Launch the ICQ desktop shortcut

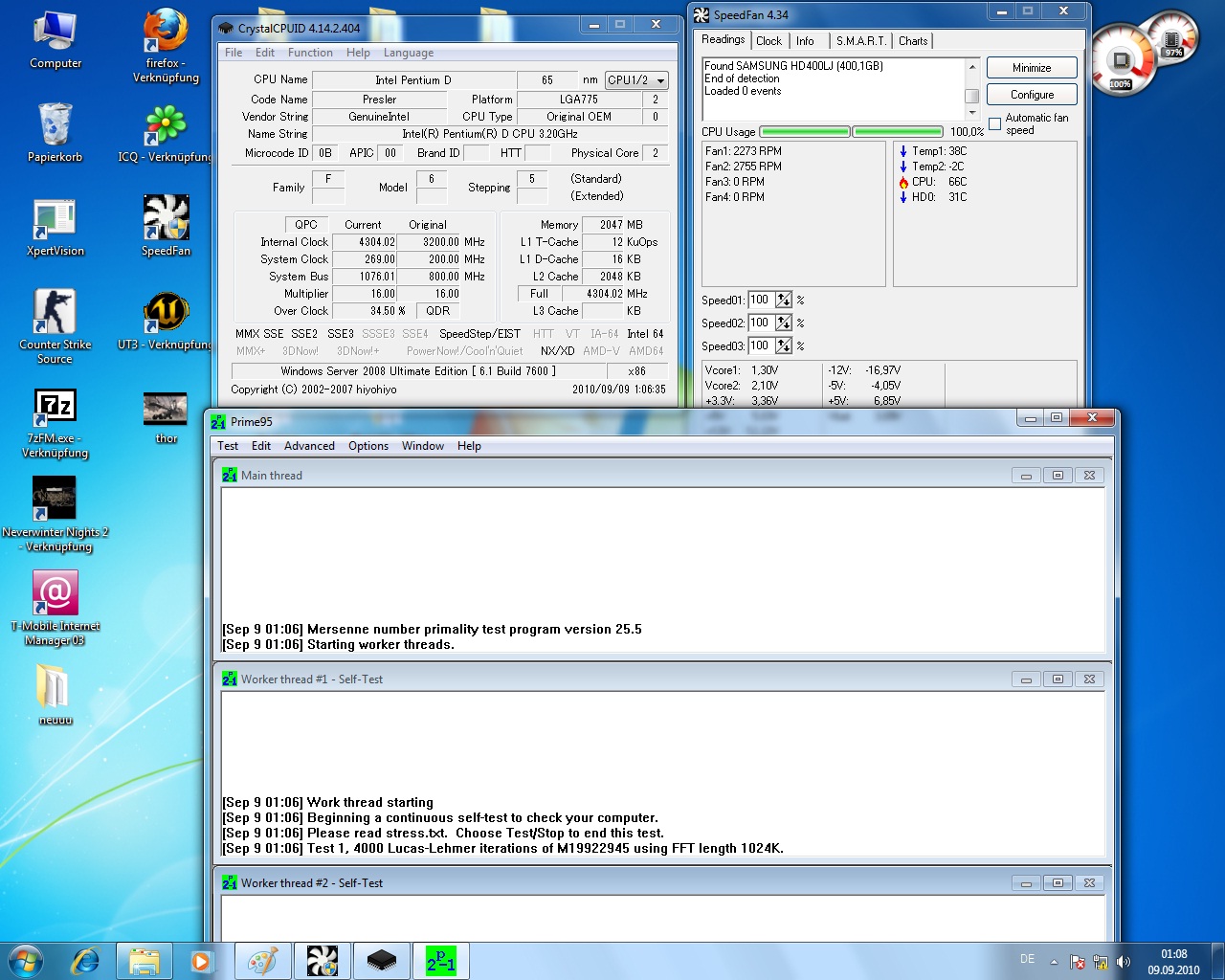click(166, 133)
